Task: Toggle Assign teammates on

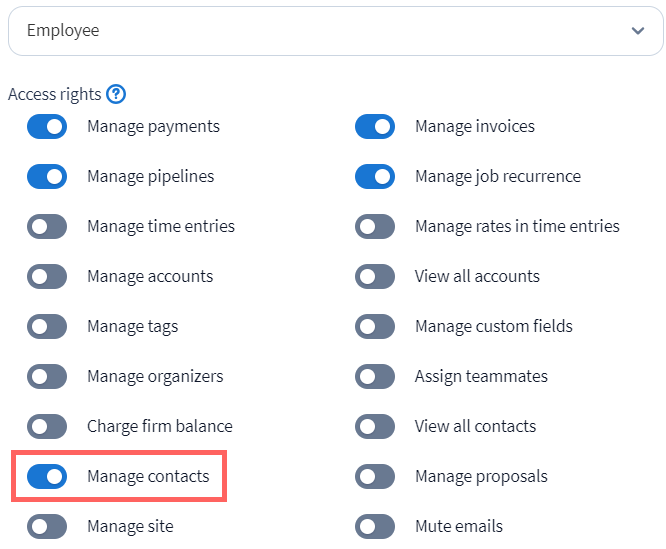Action: click(375, 377)
